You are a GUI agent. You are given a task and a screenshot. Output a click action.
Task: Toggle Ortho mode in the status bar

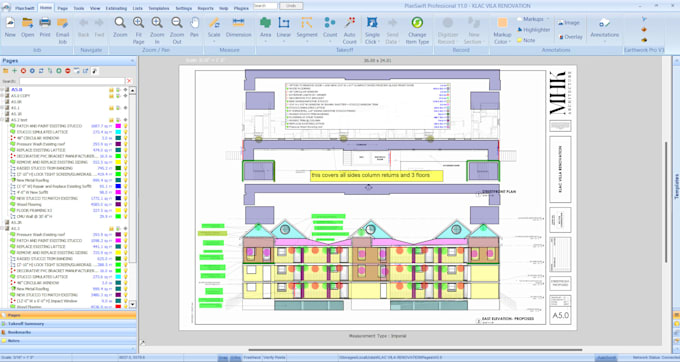click(235, 358)
